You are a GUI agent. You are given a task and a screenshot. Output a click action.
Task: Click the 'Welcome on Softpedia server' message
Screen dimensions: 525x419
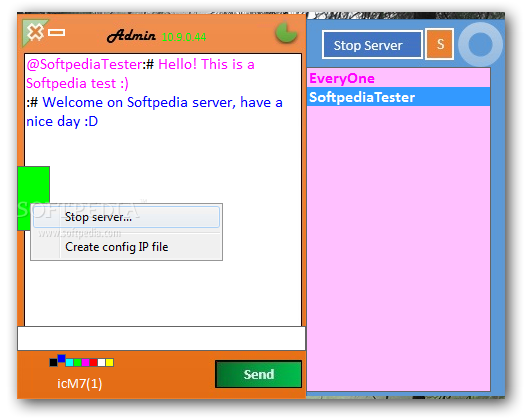coord(154,112)
